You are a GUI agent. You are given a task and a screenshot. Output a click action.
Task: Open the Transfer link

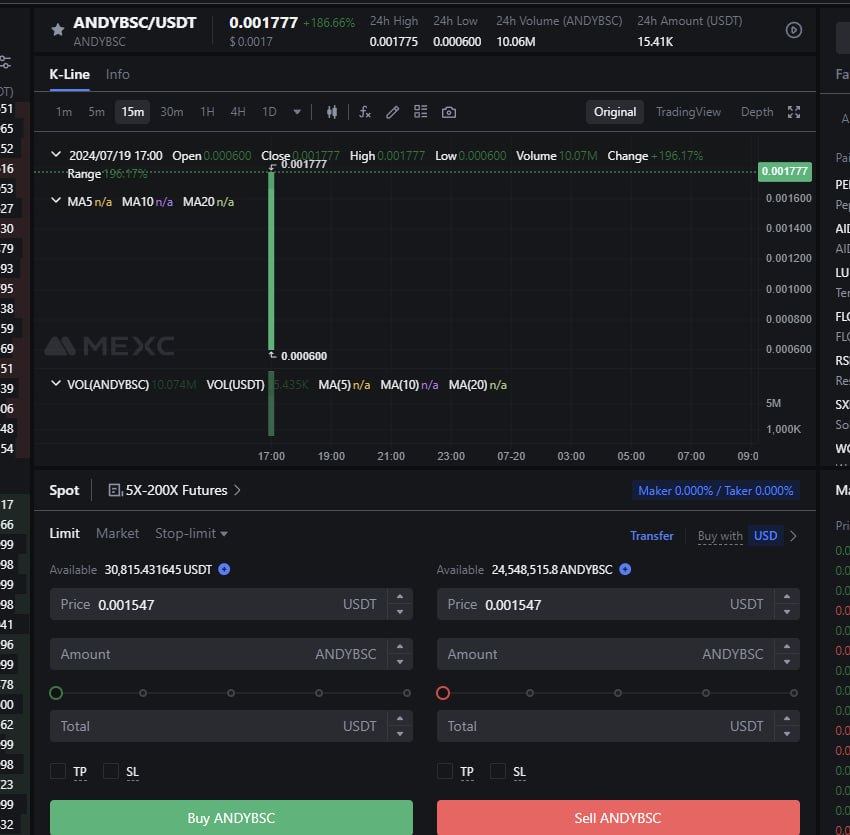click(x=652, y=536)
